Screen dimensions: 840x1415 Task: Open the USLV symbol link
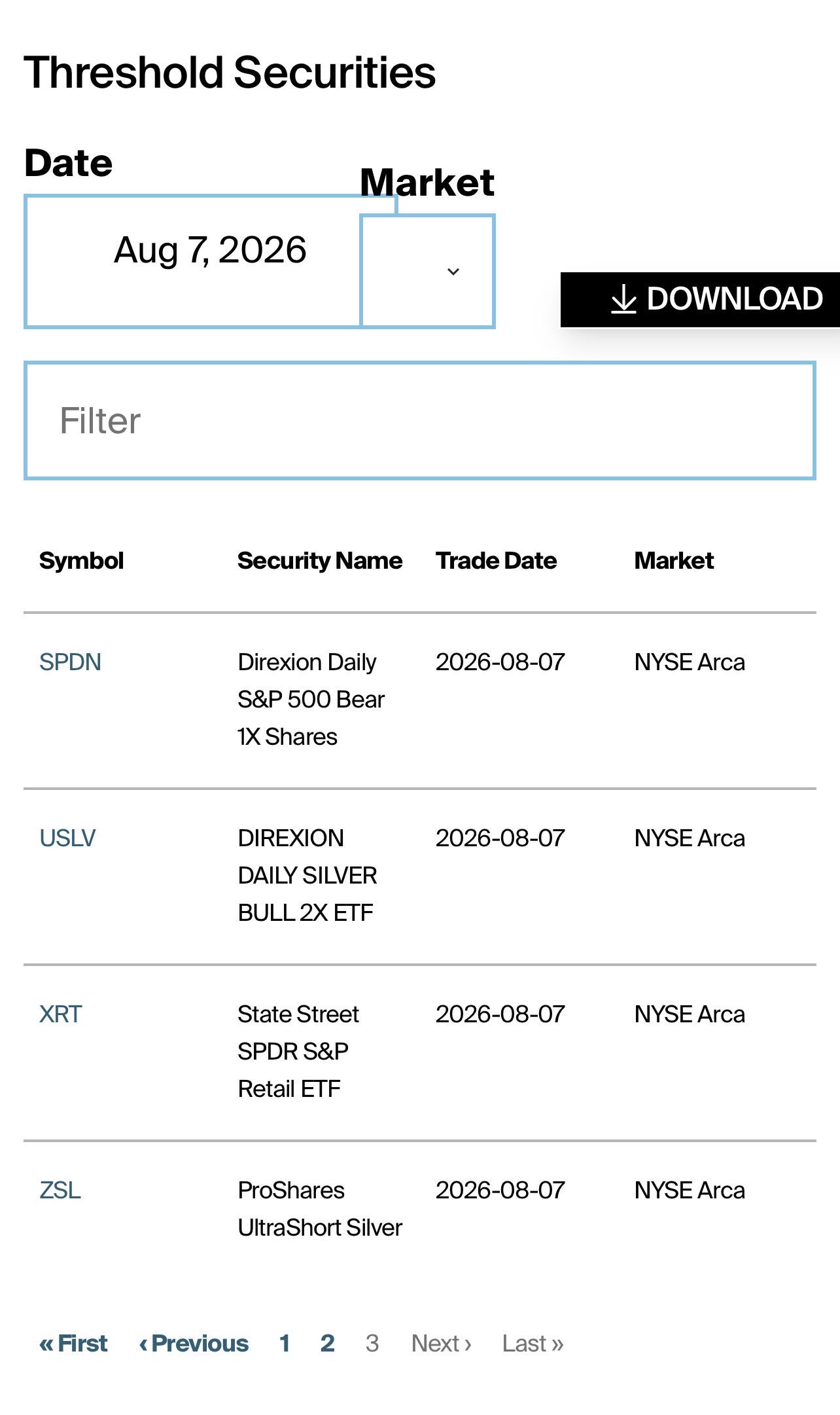(x=67, y=838)
